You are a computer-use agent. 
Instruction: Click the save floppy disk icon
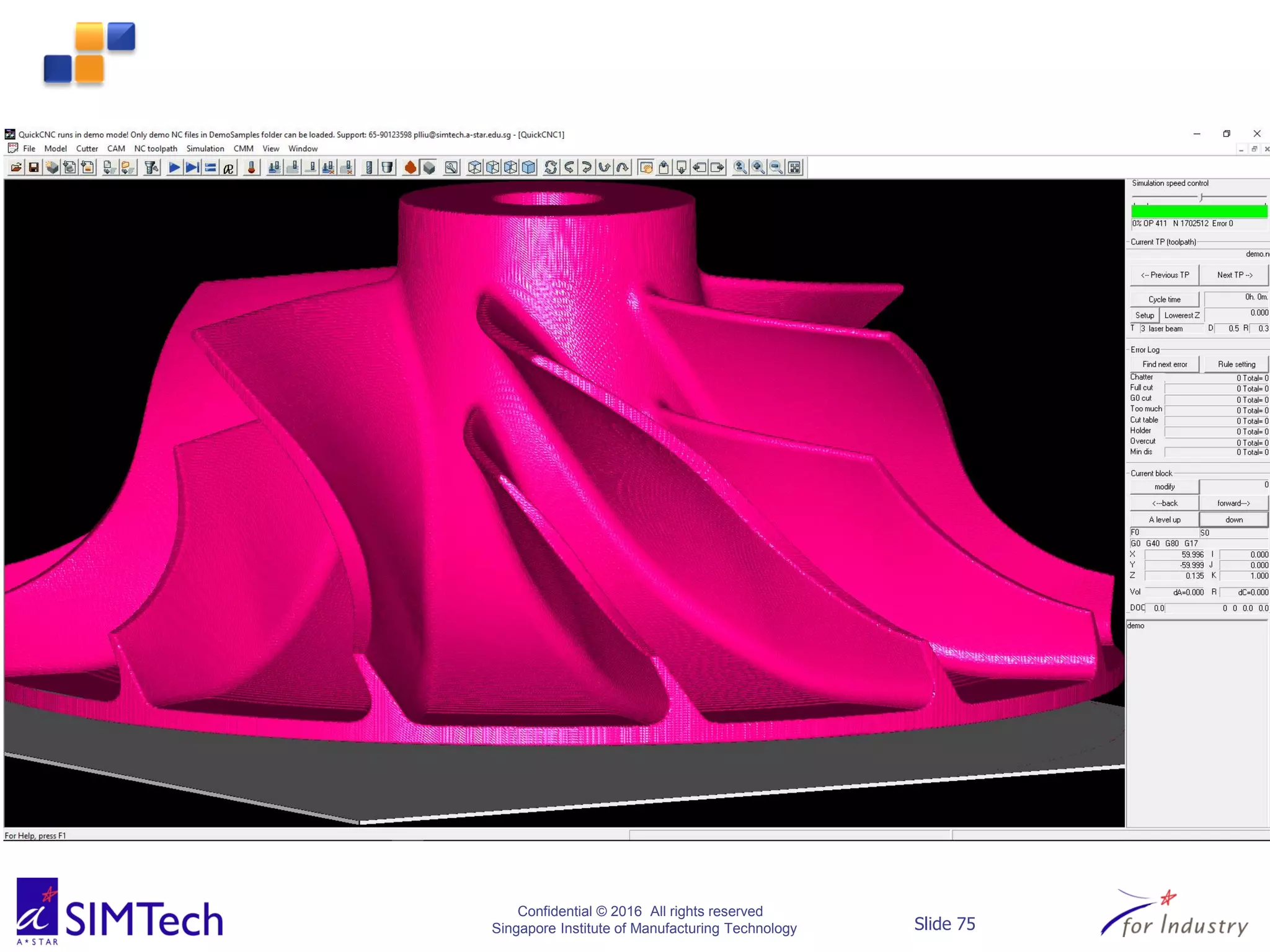pos(34,167)
